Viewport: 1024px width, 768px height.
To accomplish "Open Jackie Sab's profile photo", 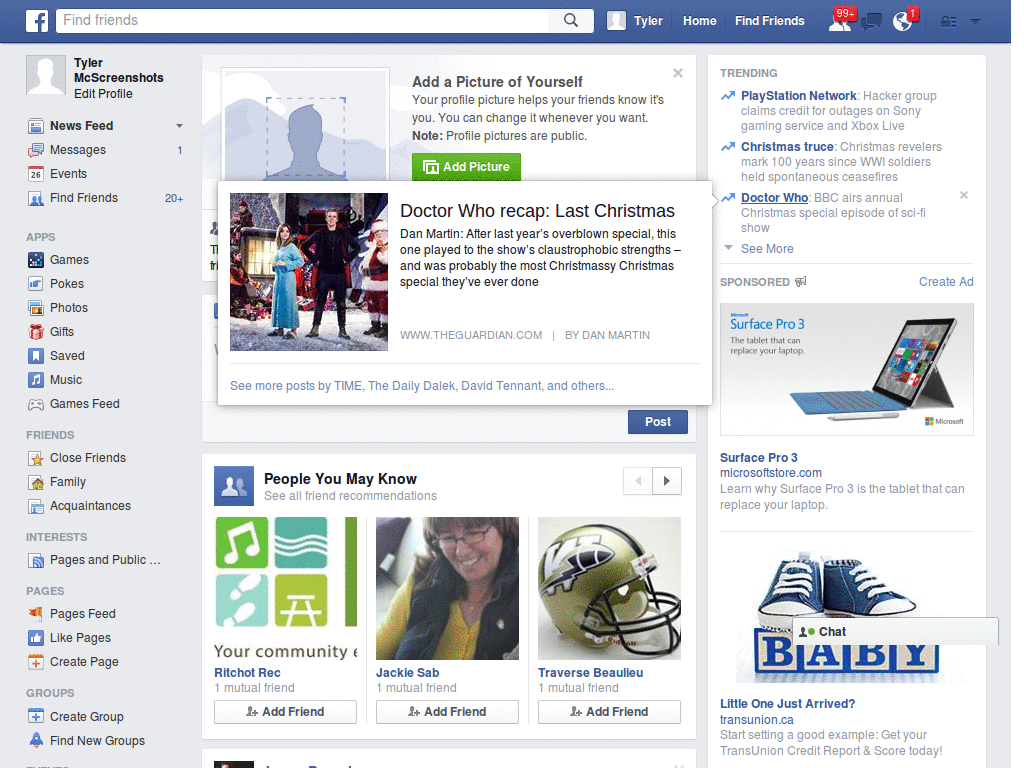I will coord(447,588).
